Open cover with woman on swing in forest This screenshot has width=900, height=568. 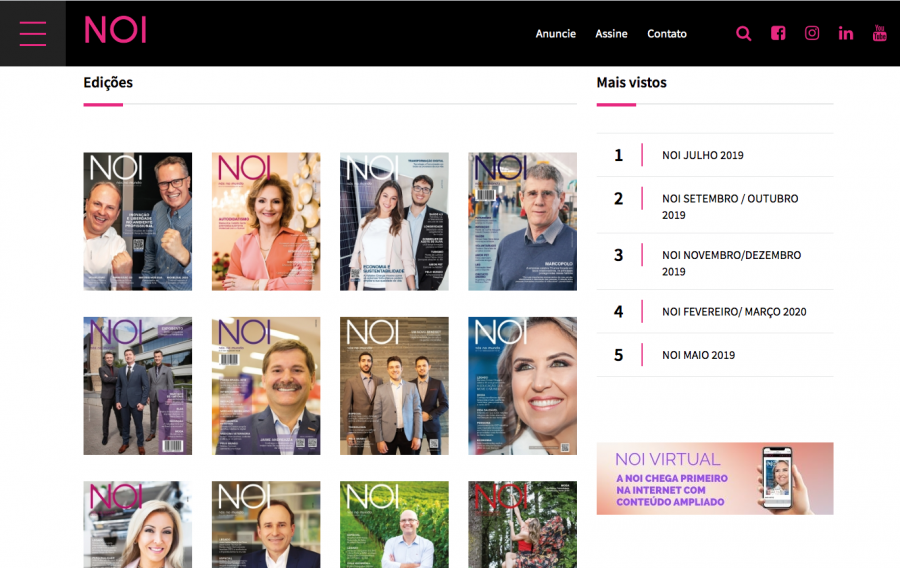[522, 524]
